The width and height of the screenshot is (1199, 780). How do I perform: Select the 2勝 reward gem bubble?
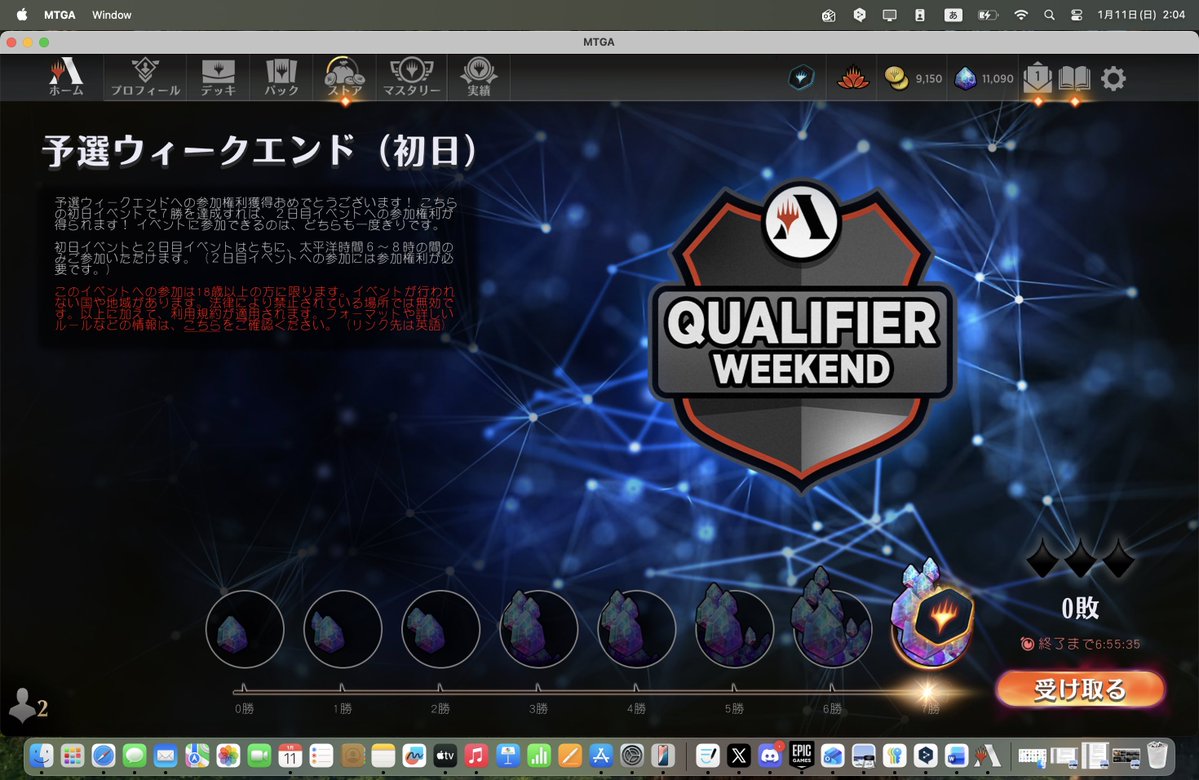click(440, 629)
